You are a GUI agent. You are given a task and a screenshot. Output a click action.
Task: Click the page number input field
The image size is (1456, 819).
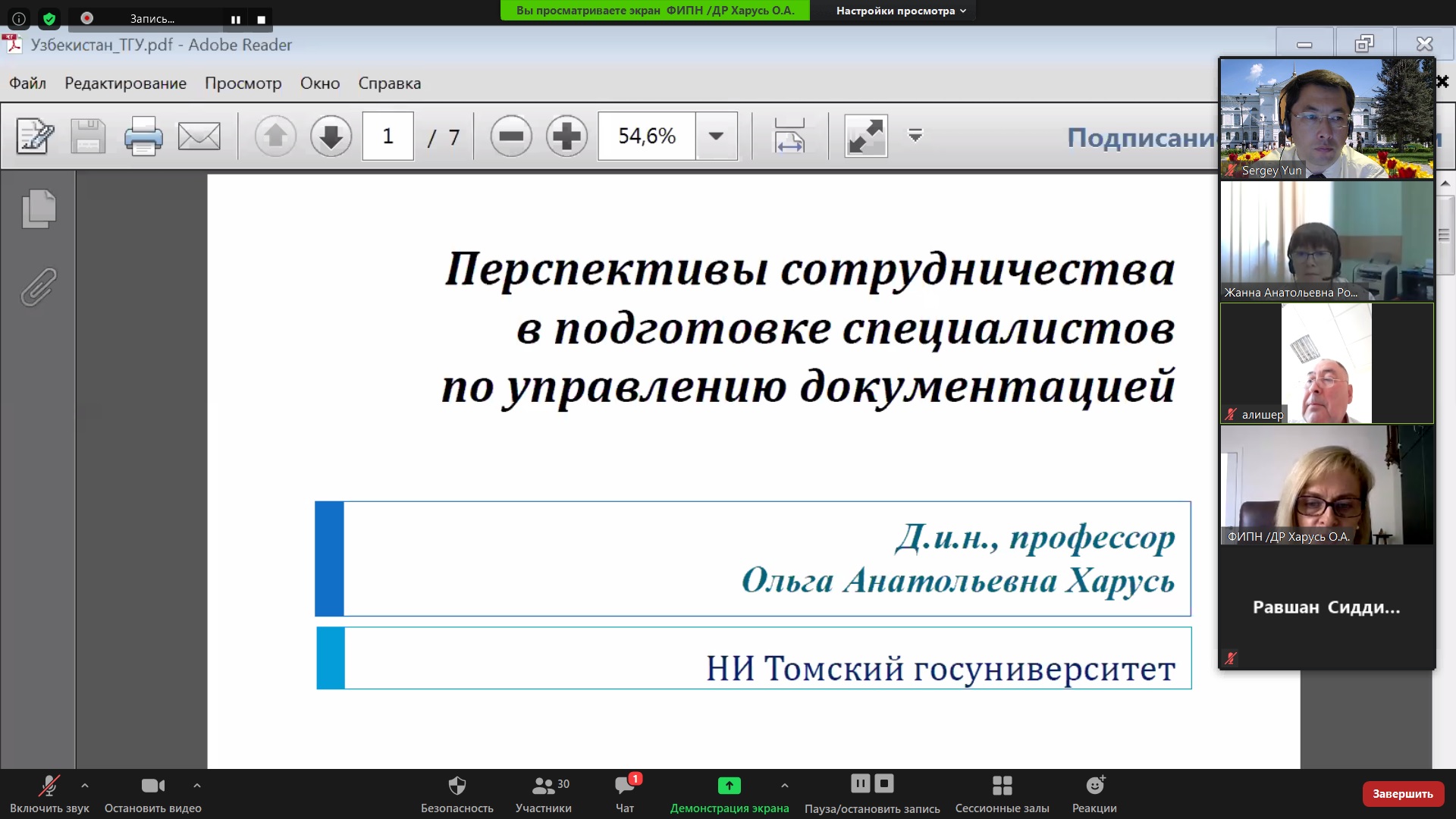[388, 136]
